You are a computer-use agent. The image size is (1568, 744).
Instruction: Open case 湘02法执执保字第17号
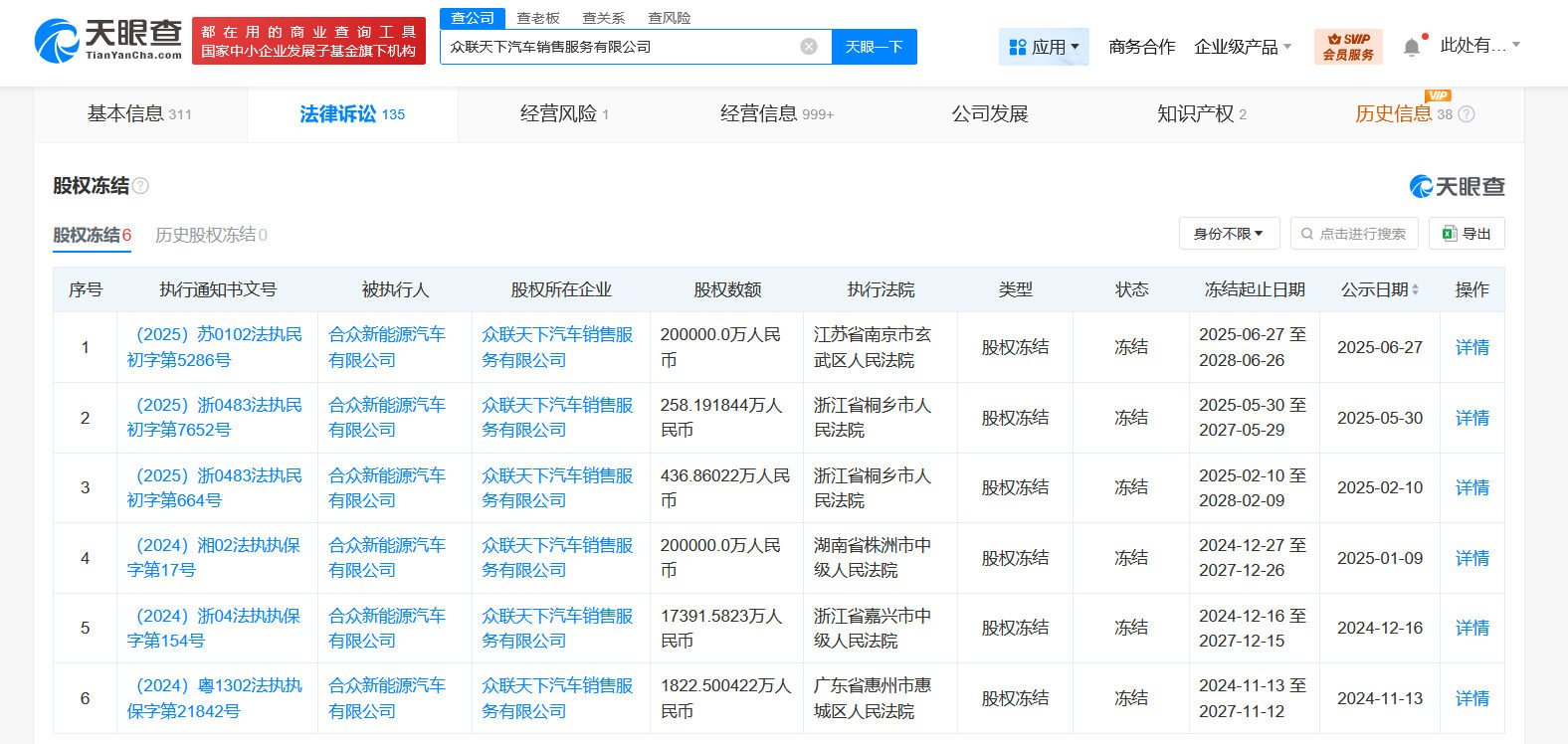[x=214, y=558]
